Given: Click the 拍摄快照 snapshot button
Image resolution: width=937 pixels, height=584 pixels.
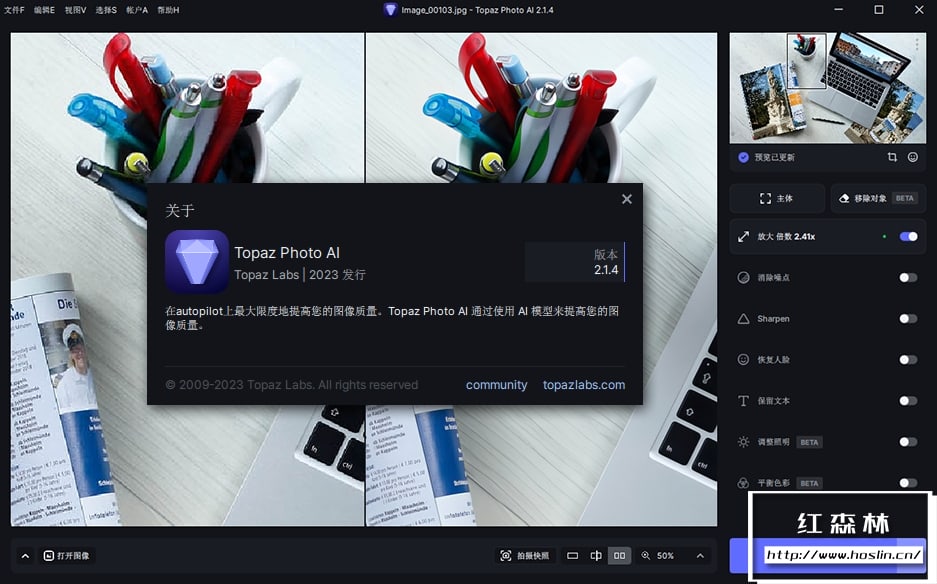Looking at the screenshot, I should coord(525,556).
